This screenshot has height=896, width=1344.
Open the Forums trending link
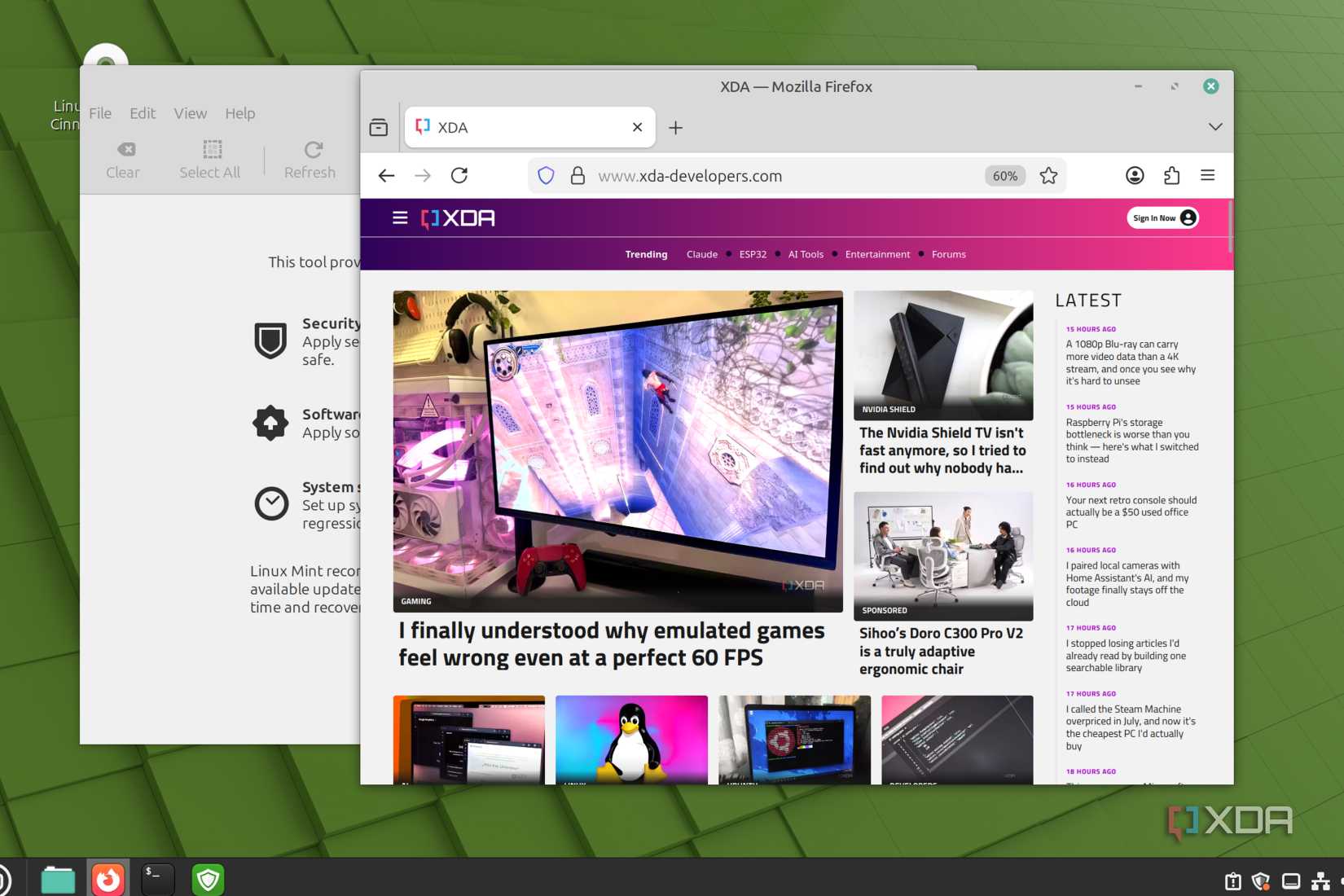[x=948, y=254]
